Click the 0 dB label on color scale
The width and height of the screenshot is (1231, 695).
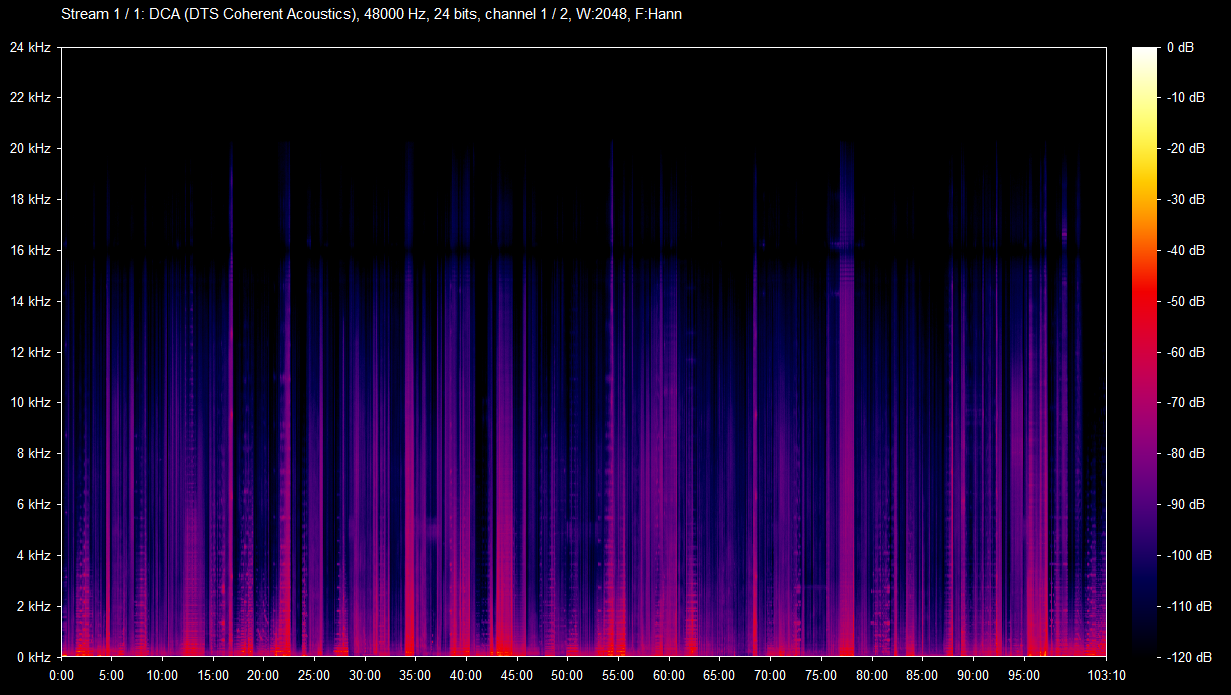(1180, 47)
